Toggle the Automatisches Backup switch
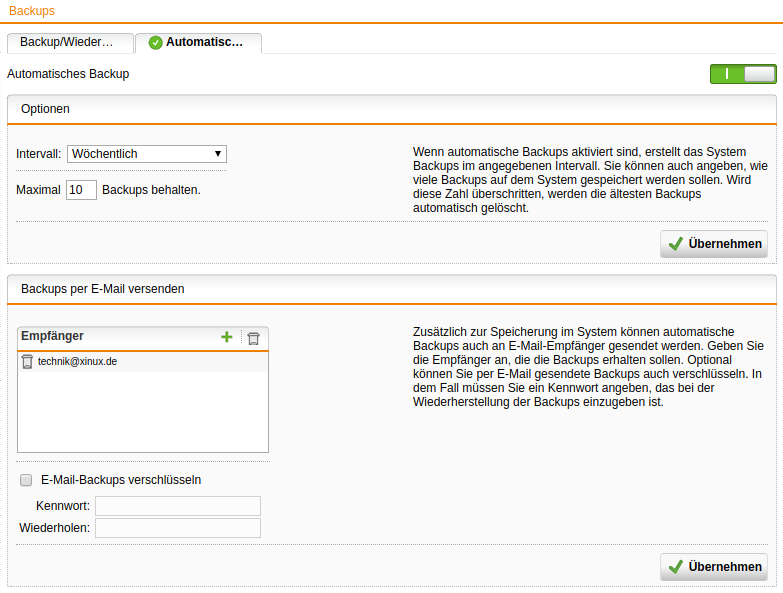 click(742, 74)
